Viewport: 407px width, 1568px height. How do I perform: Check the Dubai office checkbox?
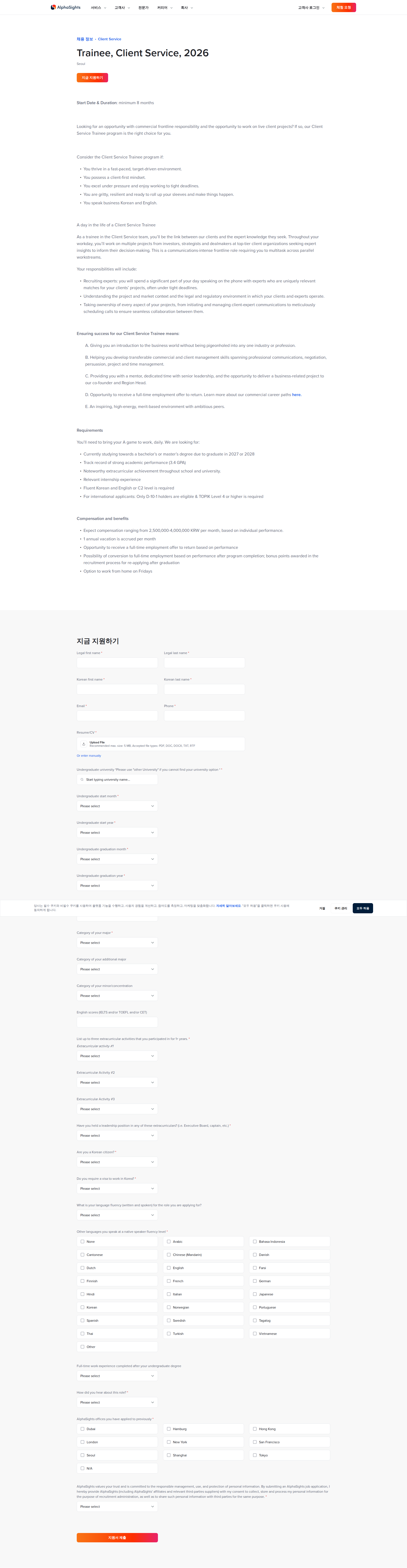pos(83,1429)
